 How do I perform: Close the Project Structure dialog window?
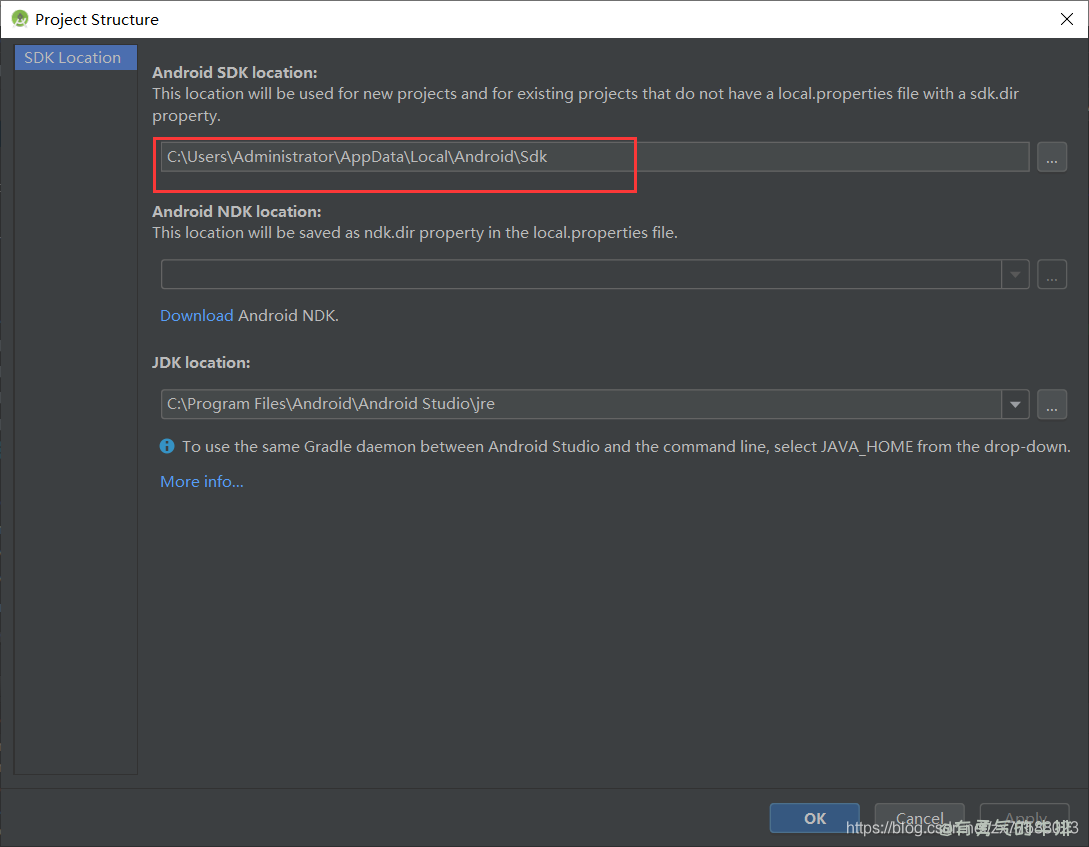pos(1066,19)
